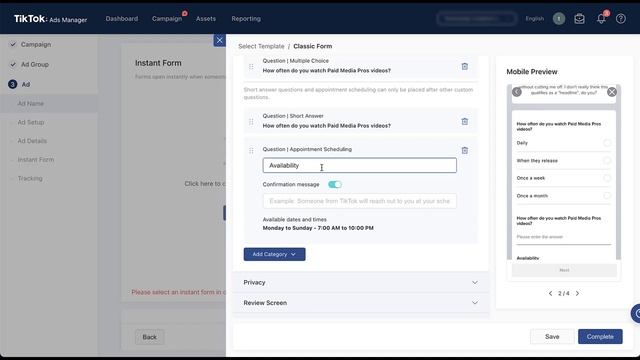Click the floating support chat icon
Image resolution: width=640 pixels, height=360 pixels.
click(636, 313)
